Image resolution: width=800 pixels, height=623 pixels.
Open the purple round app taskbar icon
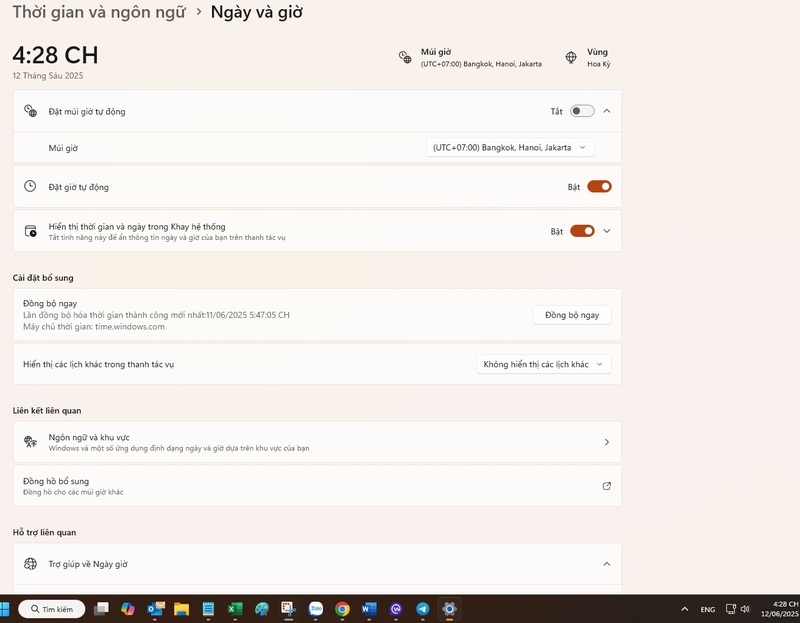[396, 609]
